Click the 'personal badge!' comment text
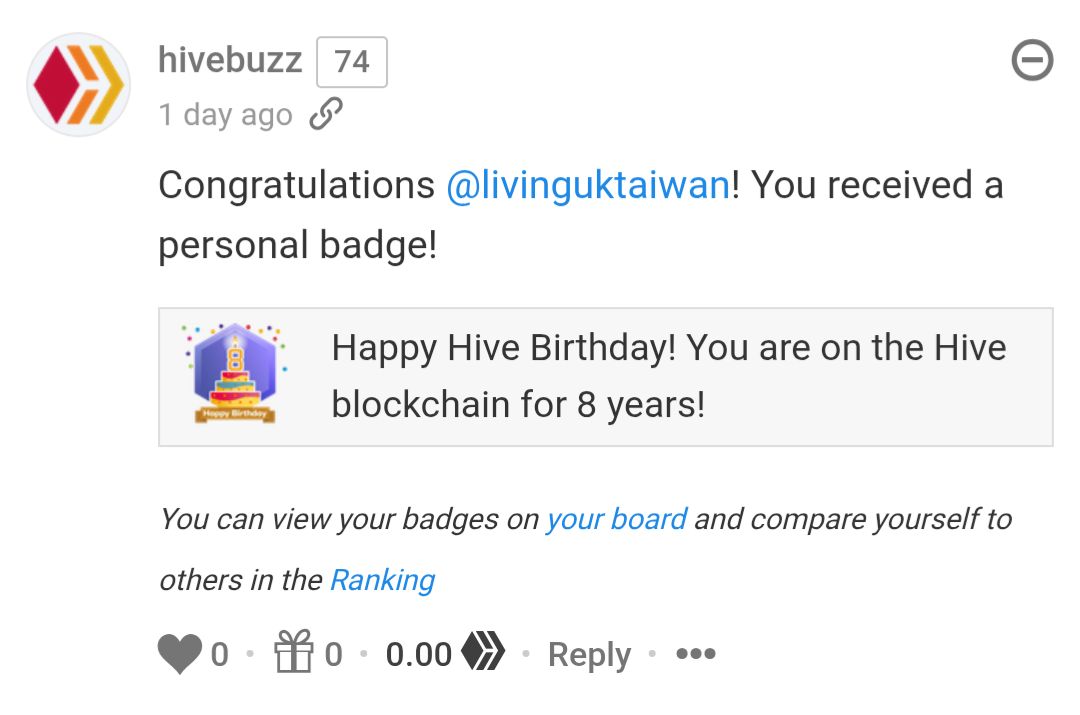 pyautogui.click(x=298, y=245)
